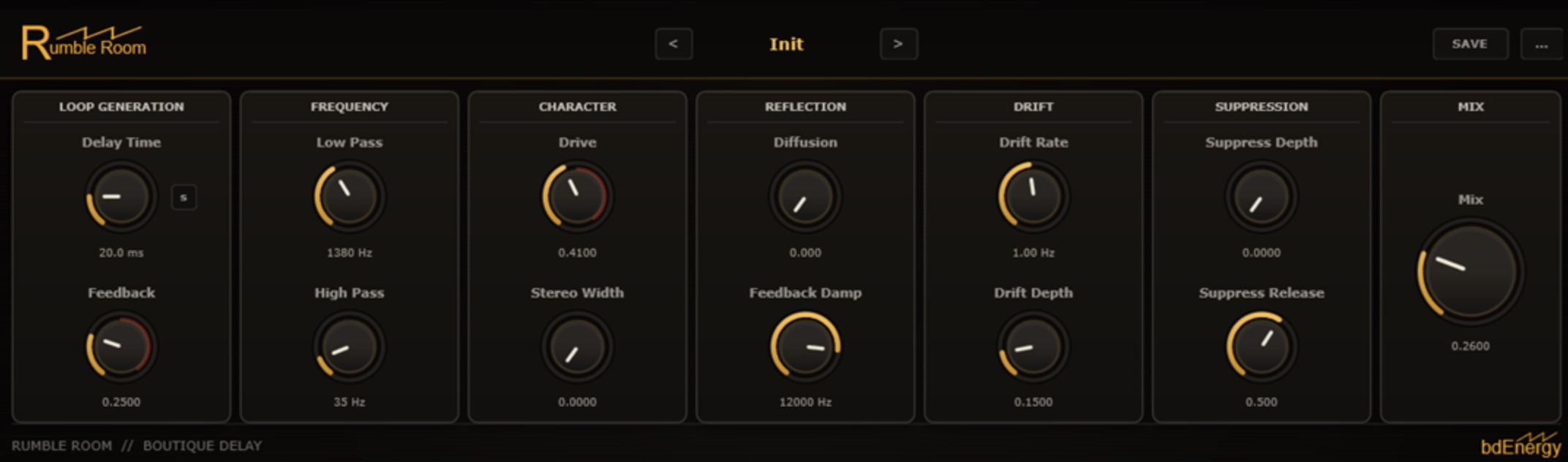
Task: Click the Feedback knob
Action: [121, 346]
